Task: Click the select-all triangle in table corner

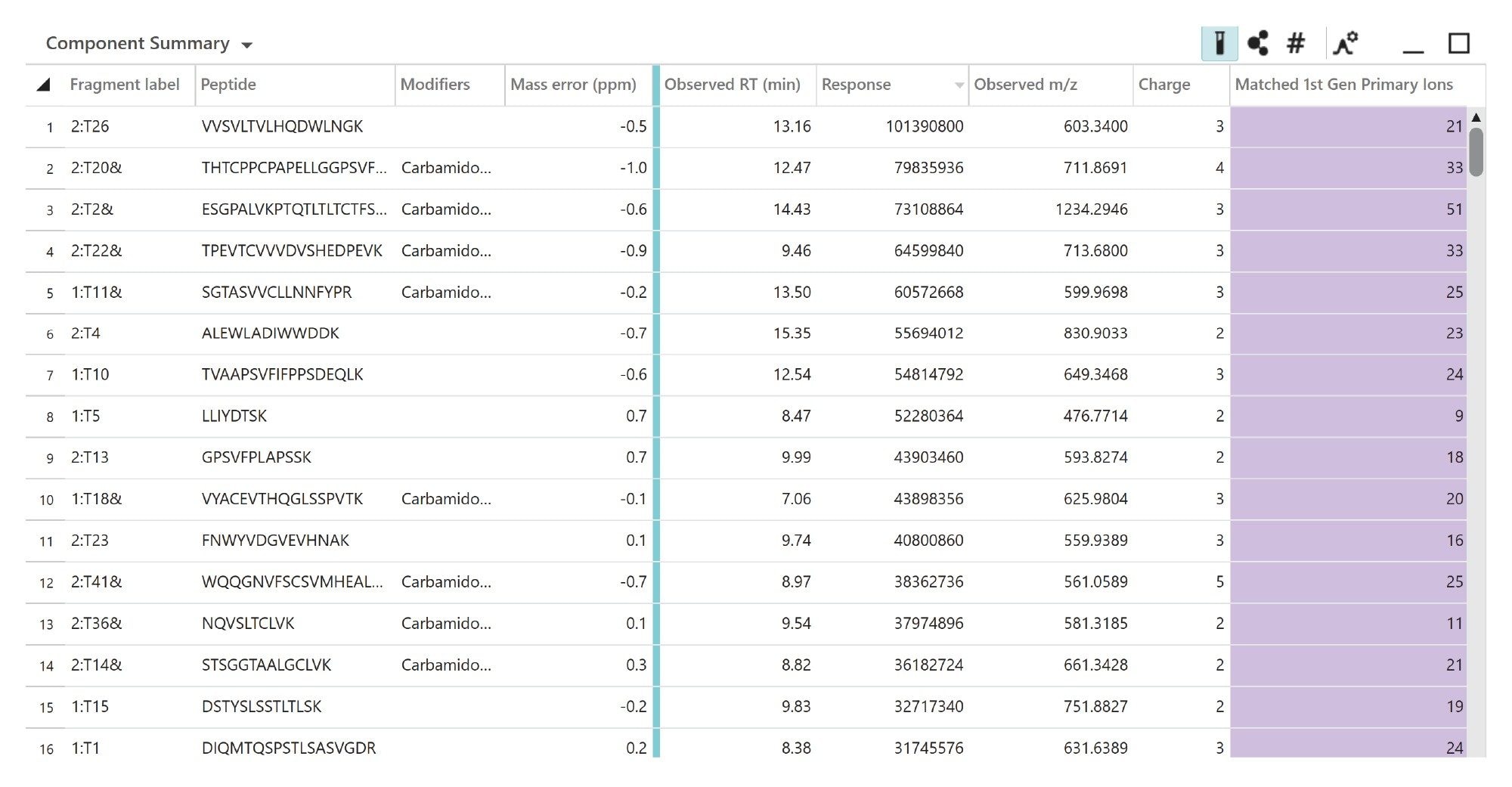Action: click(x=43, y=85)
